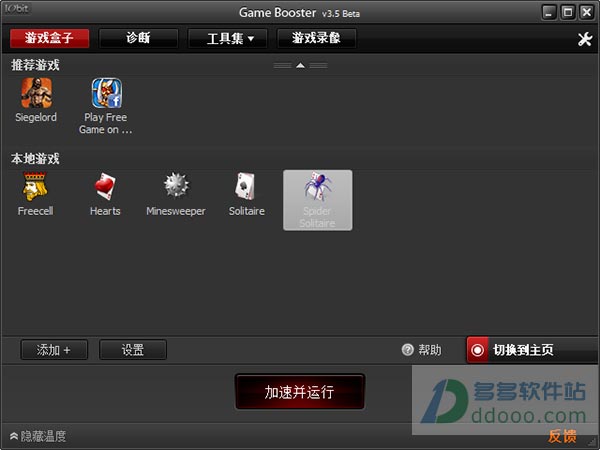This screenshot has height=450, width=600.
Task: Click the 本地游戏 section heading
Action: [x=35, y=158]
